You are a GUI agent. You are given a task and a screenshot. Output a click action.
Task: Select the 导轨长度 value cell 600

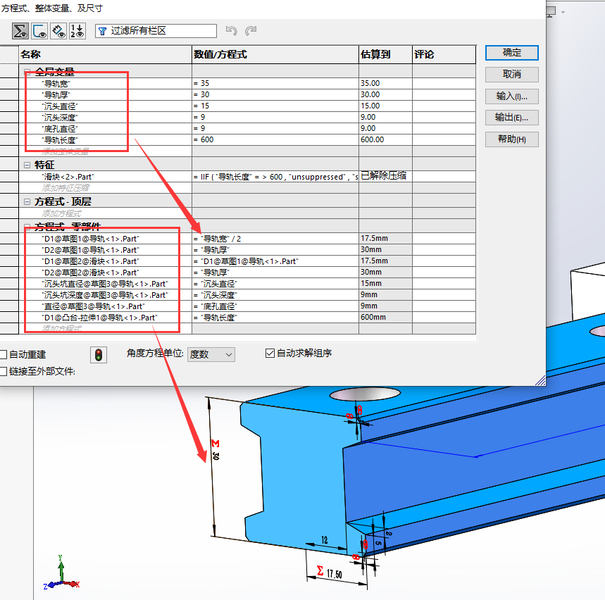275,140
